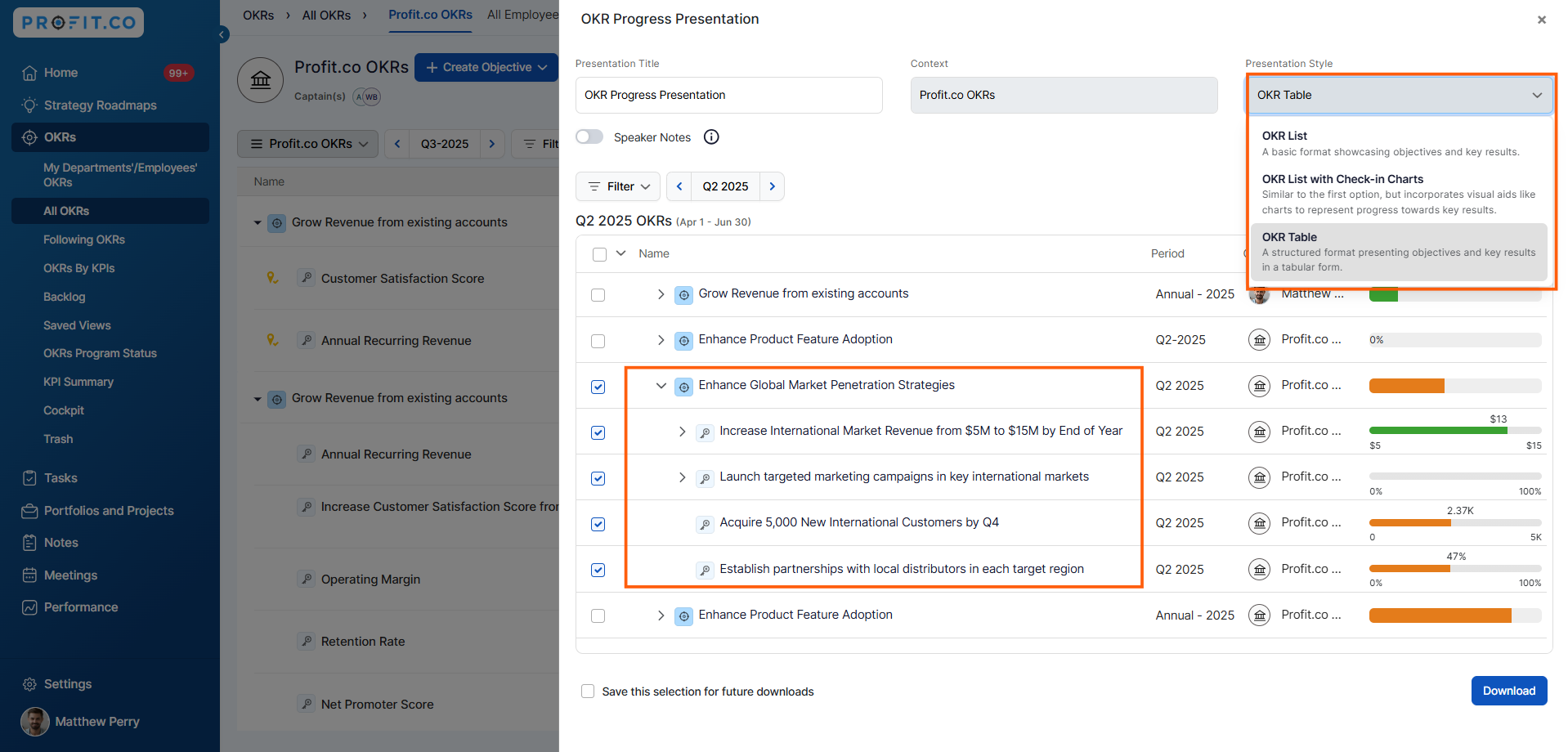Click key result icon for Establish partnerships row
This screenshot has height=752, width=1568.
(705, 570)
